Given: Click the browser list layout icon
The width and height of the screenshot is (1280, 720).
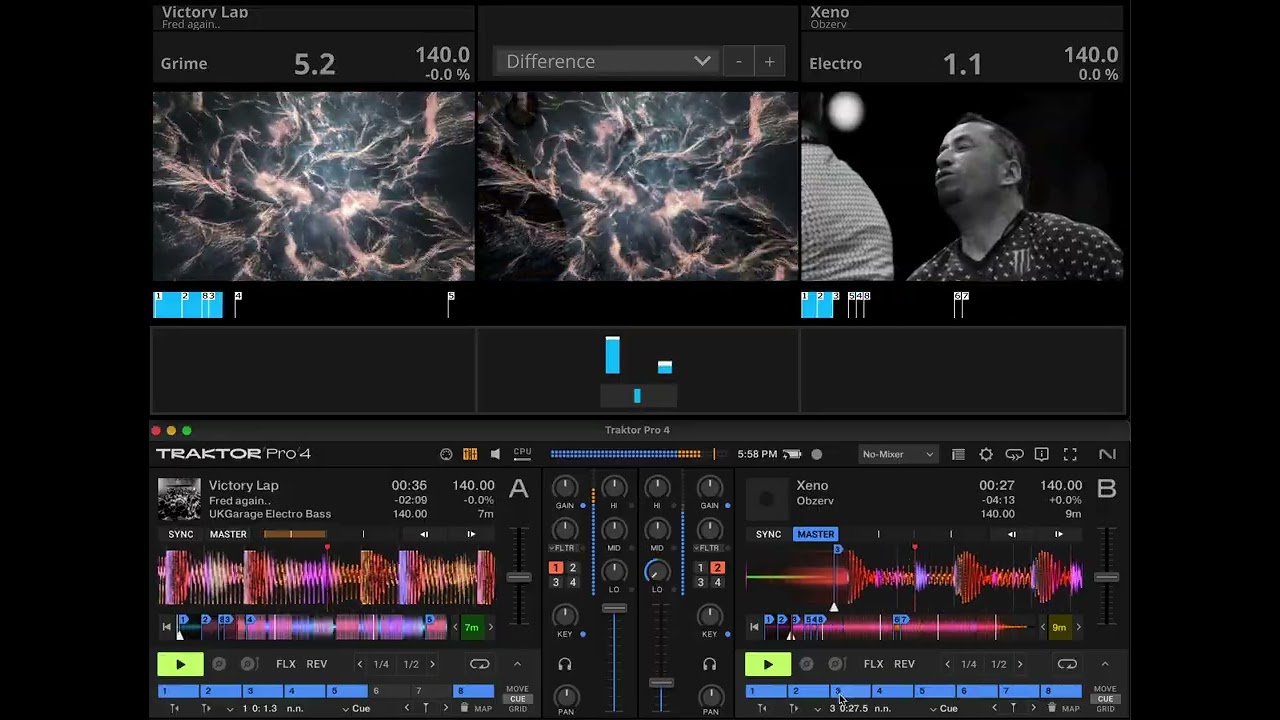Looking at the screenshot, I should (958, 454).
